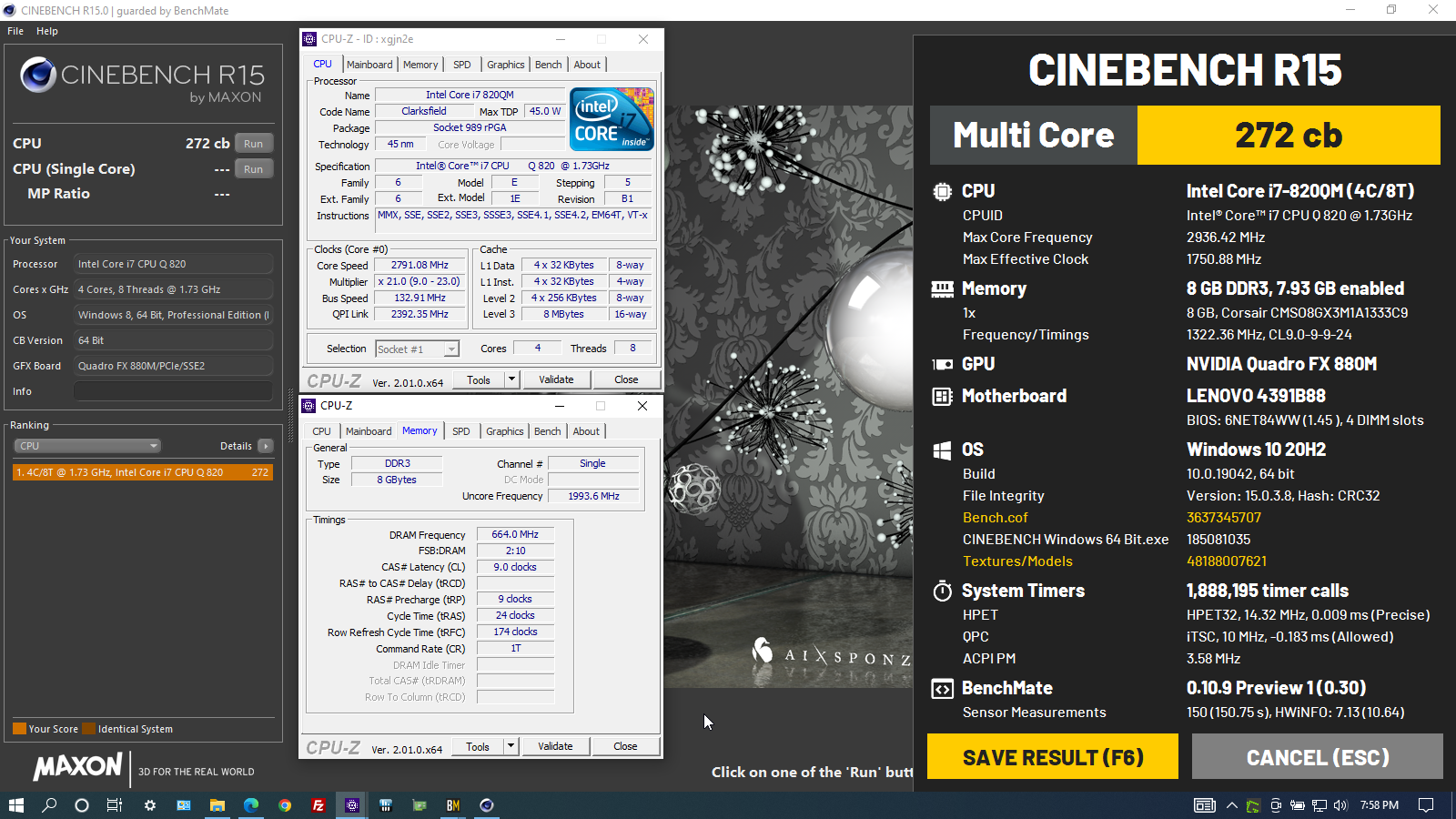Image resolution: width=1456 pixels, height=819 pixels.
Task: Click green NVIDIA-style tray icon
Action: tap(1253, 805)
